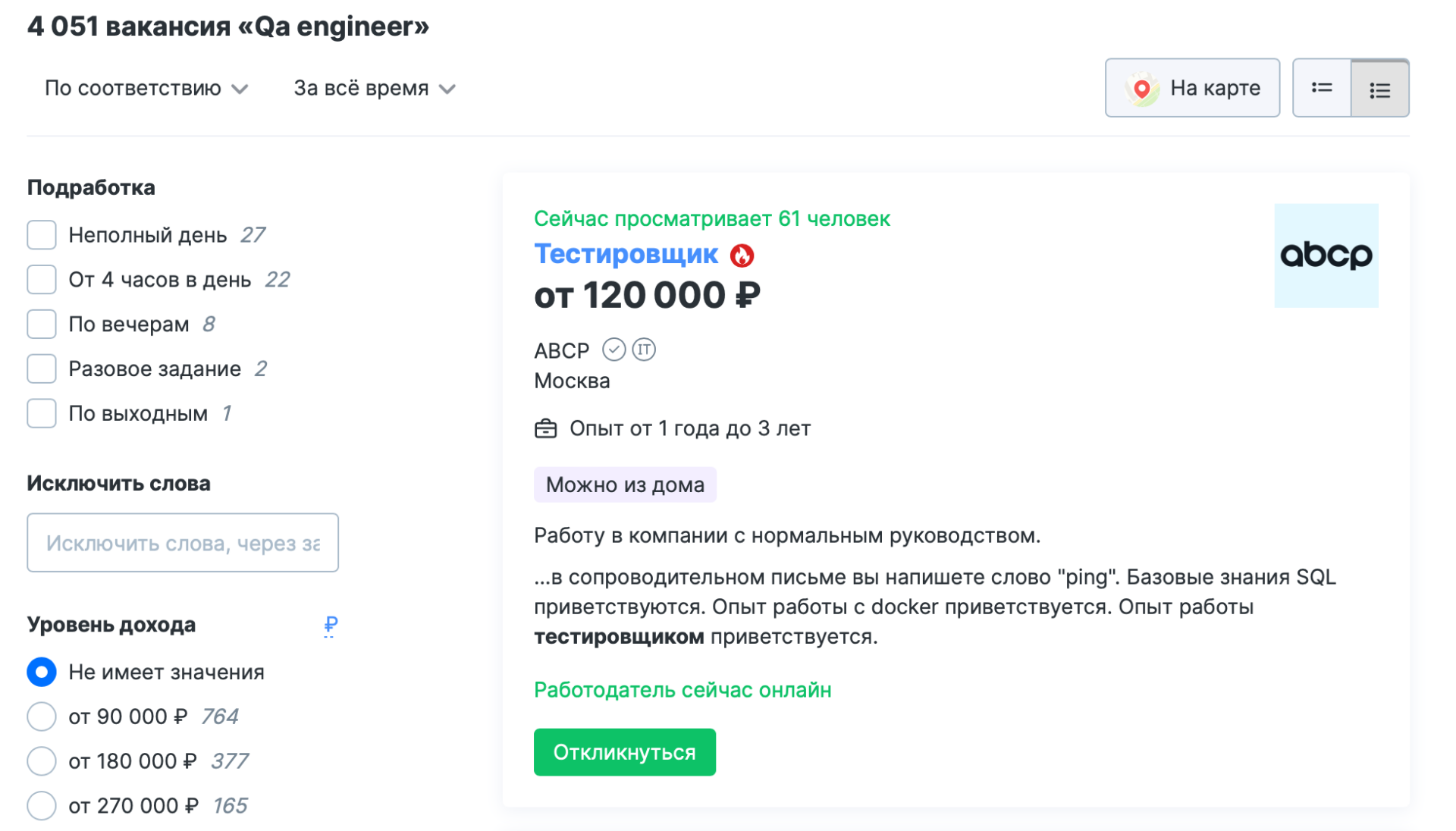Viewport: 1456px width, 831px height.
Task: Click the briefcase icon before work experience
Action: click(546, 428)
